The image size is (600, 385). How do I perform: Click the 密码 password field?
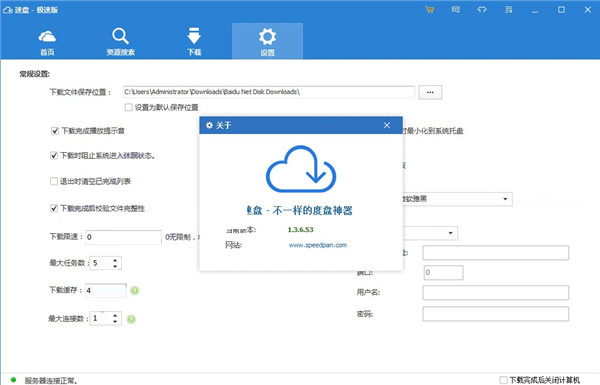point(496,314)
